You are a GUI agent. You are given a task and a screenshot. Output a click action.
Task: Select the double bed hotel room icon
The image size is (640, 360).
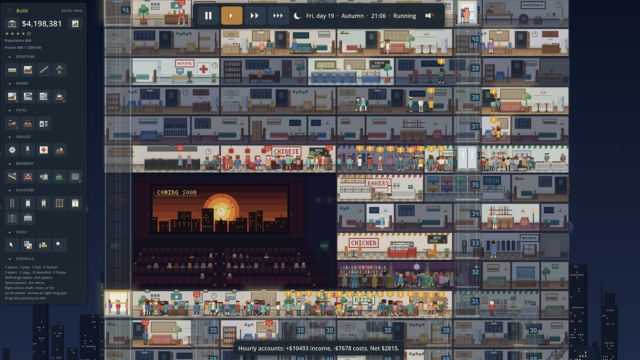point(28,123)
